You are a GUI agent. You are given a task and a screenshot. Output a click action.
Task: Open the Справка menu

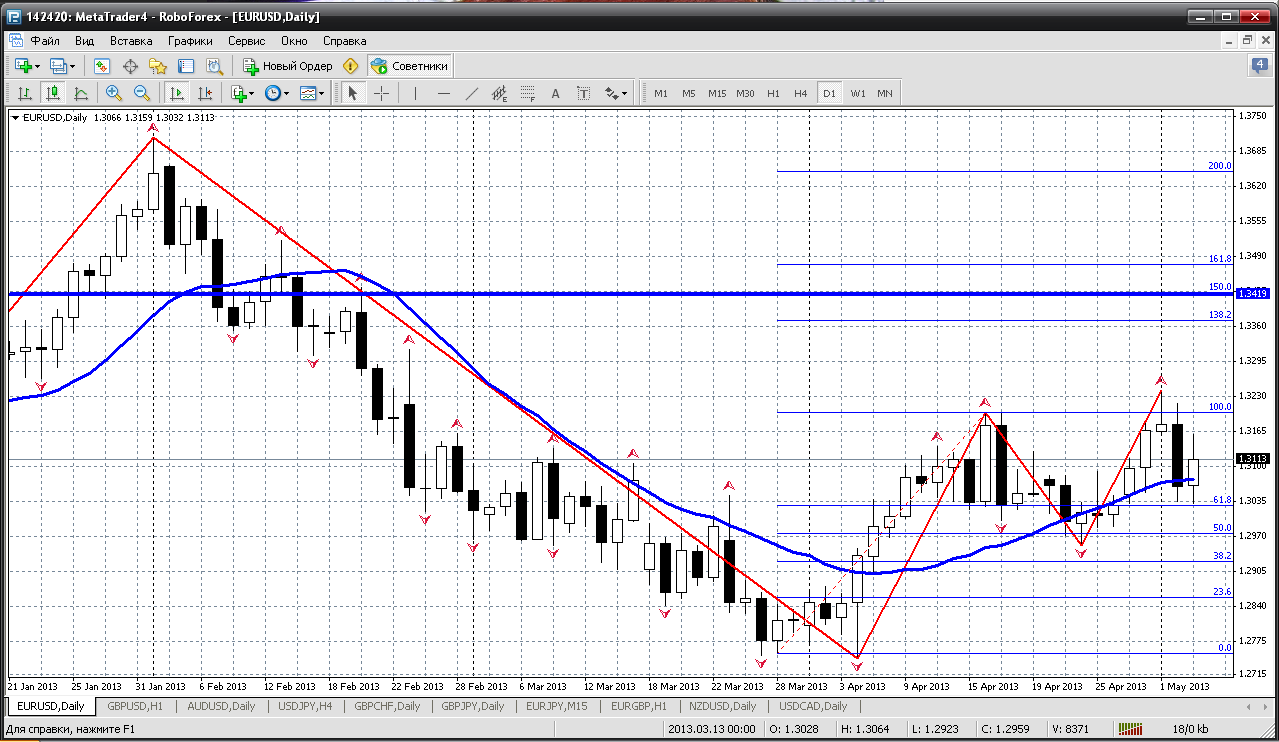tap(345, 41)
